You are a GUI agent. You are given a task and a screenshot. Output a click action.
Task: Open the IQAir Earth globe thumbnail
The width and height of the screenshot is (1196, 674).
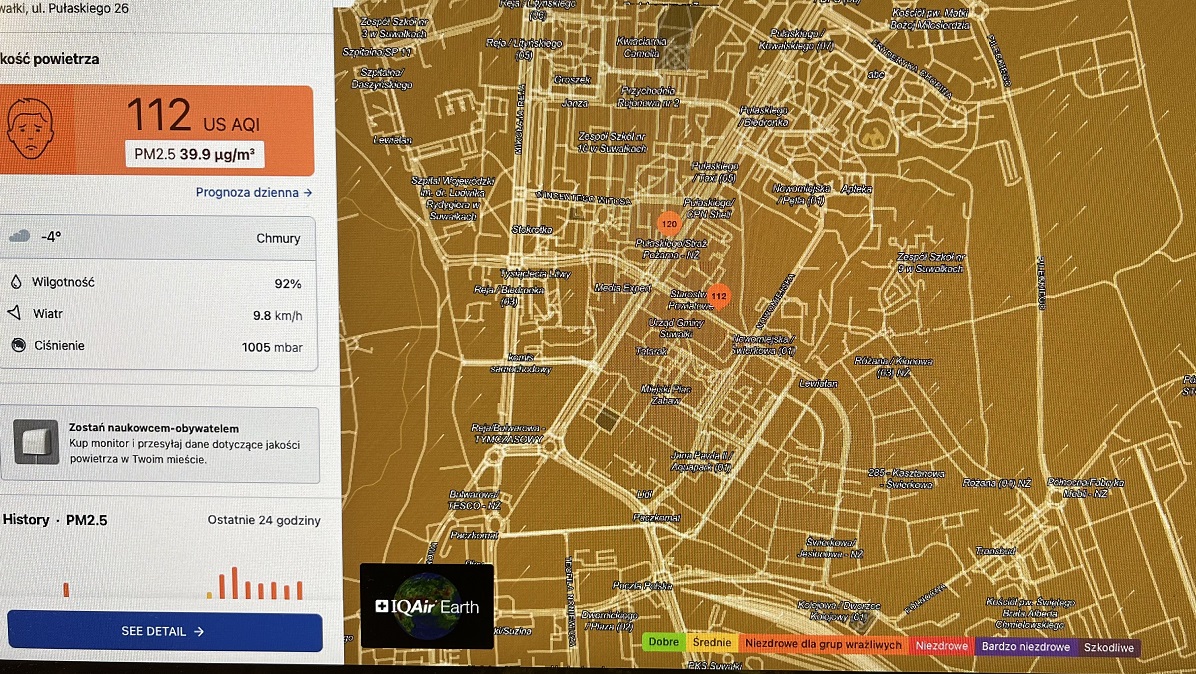pyautogui.click(x=426, y=606)
